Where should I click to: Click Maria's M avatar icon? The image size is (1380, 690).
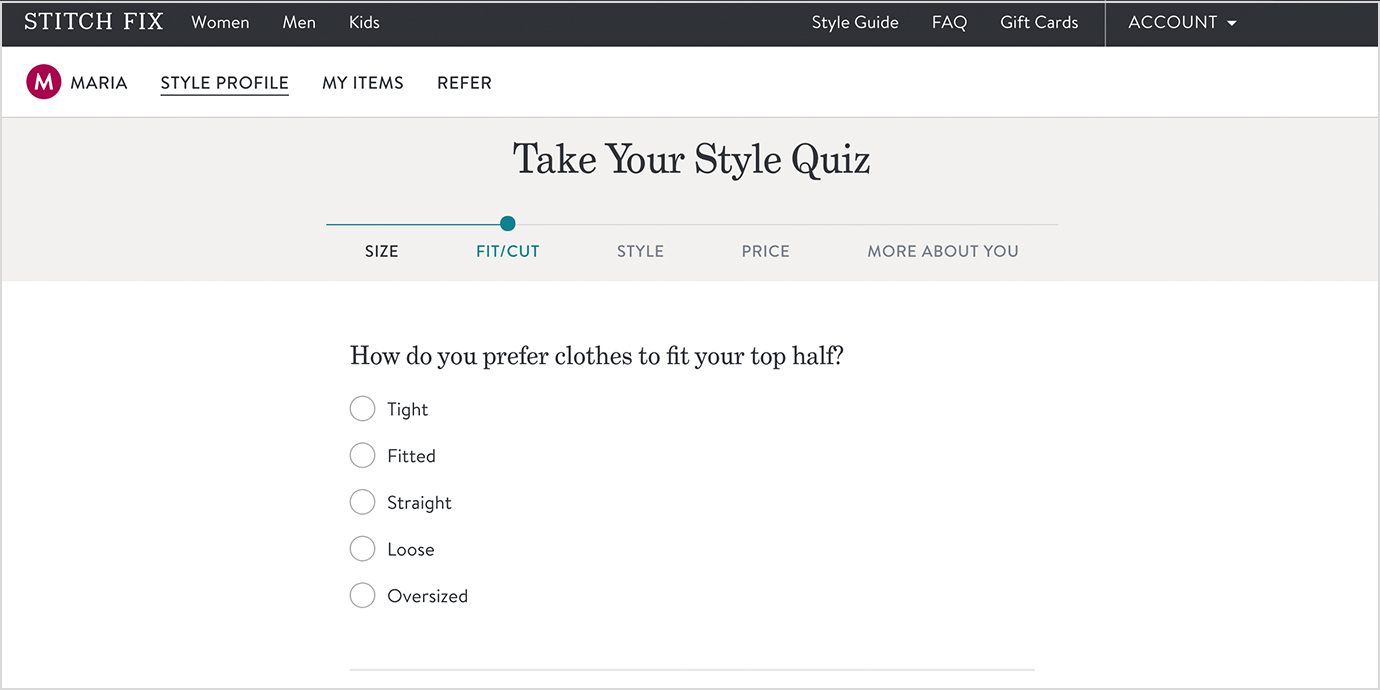coord(44,82)
